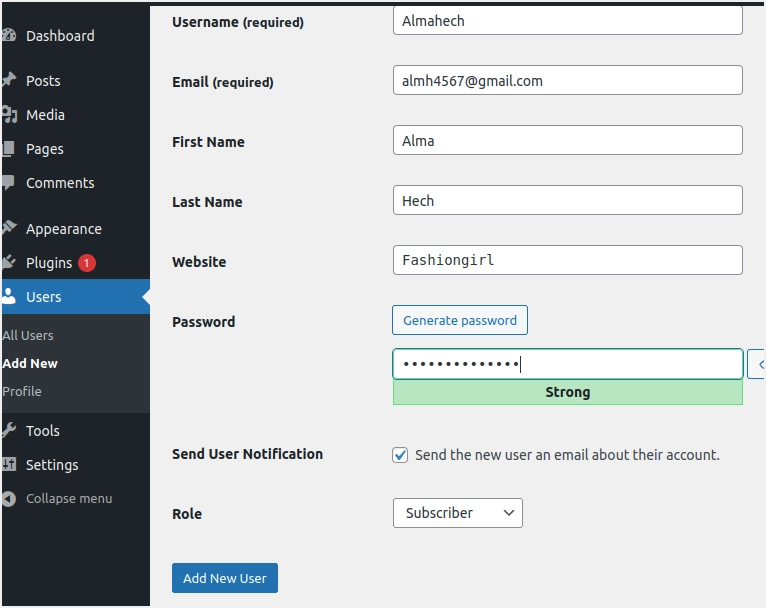Viewport: 766px width, 608px height.
Task: Click the Generate password button
Action: tap(459, 321)
